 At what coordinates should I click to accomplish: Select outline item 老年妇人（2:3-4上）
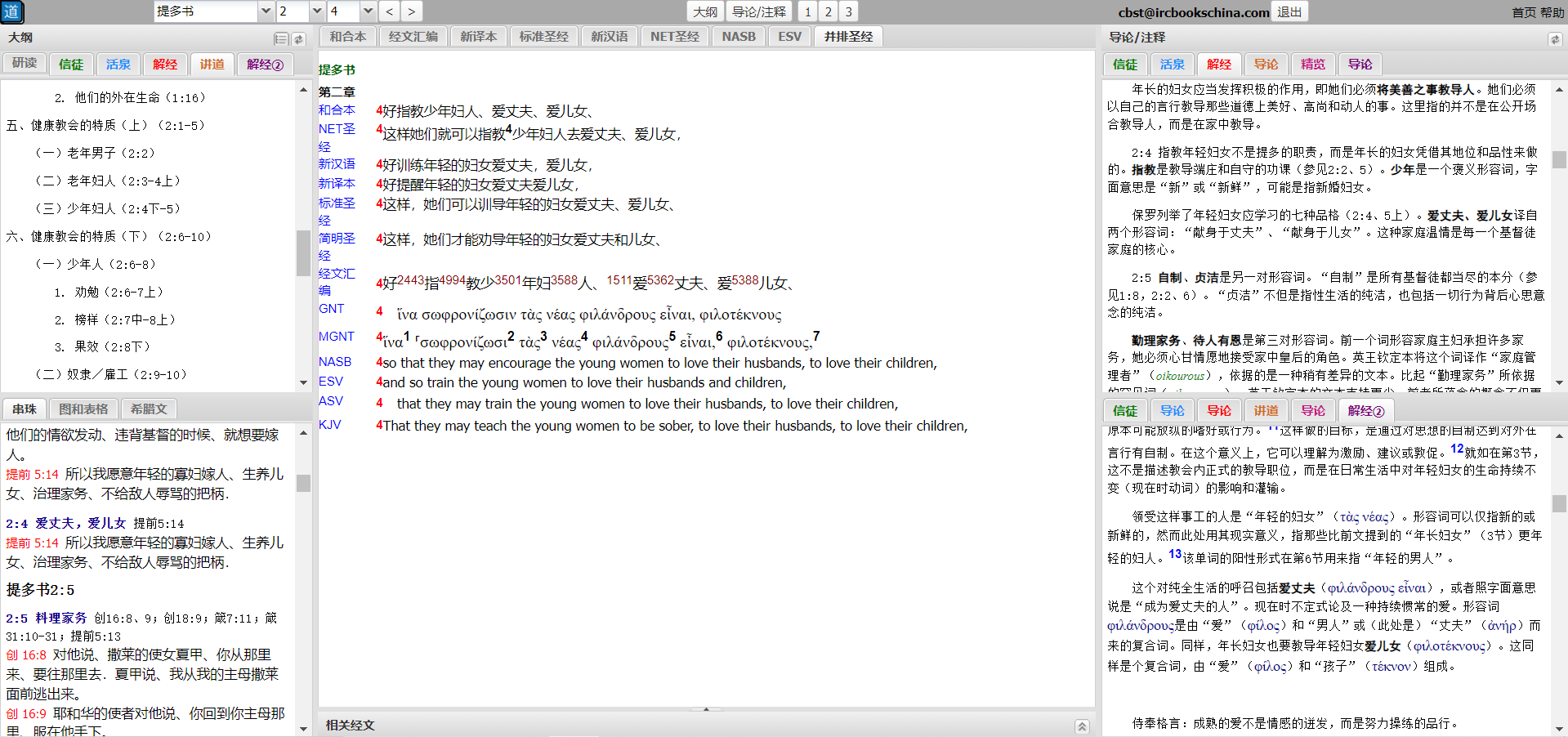(106, 181)
